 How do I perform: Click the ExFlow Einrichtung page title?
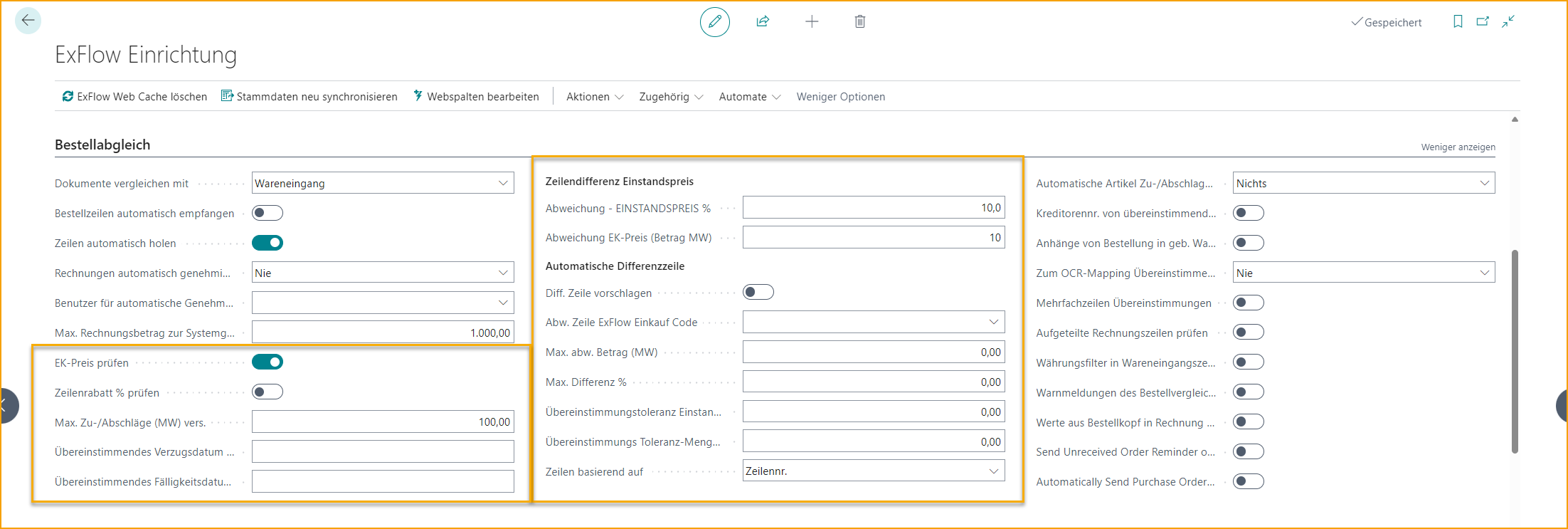pyautogui.click(x=146, y=55)
